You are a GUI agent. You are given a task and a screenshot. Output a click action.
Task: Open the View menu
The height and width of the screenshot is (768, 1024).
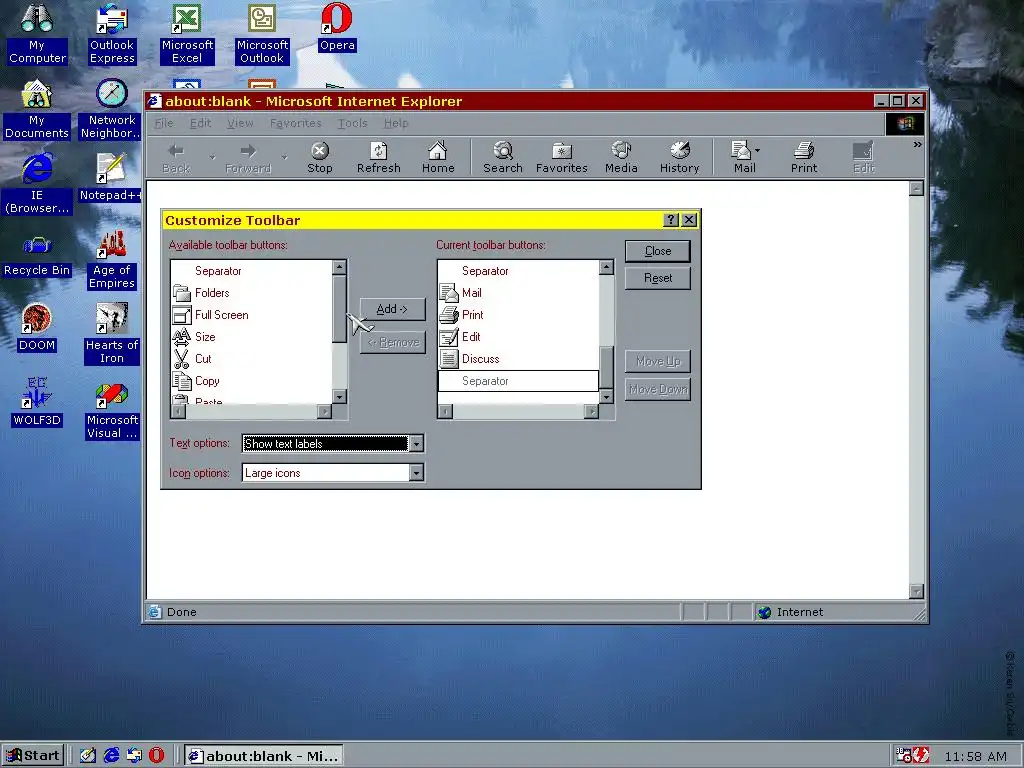(x=240, y=123)
